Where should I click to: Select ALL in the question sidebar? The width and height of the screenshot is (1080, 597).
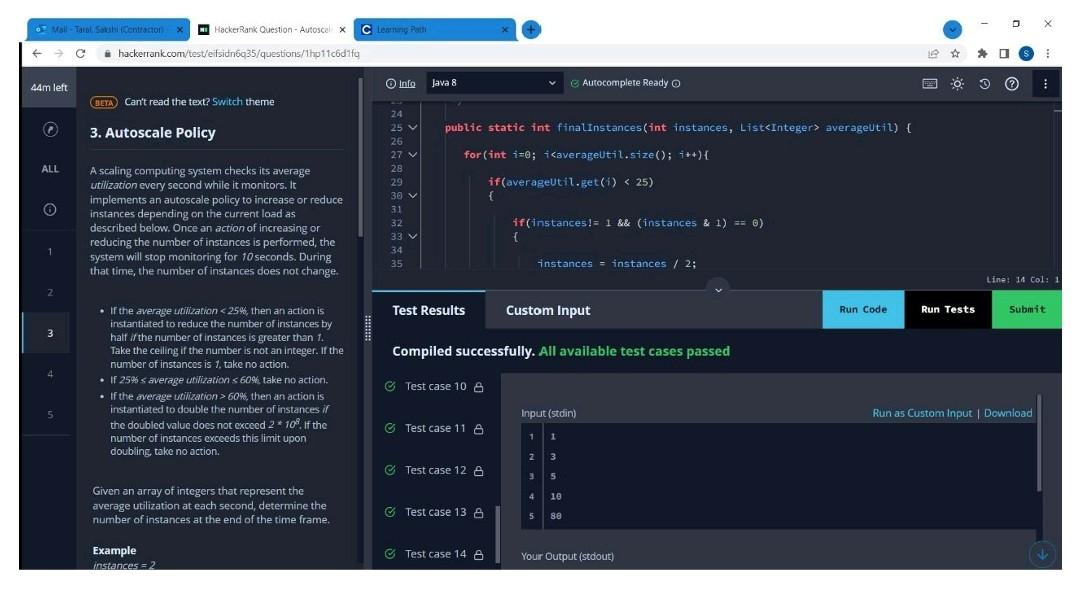coord(50,169)
